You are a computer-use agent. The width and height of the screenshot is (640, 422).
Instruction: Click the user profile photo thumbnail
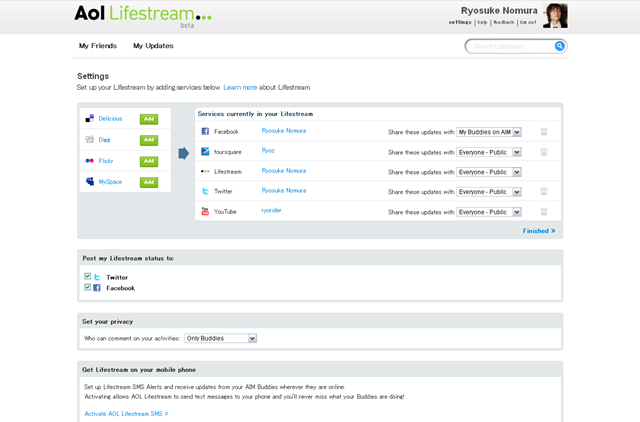point(555,16)
